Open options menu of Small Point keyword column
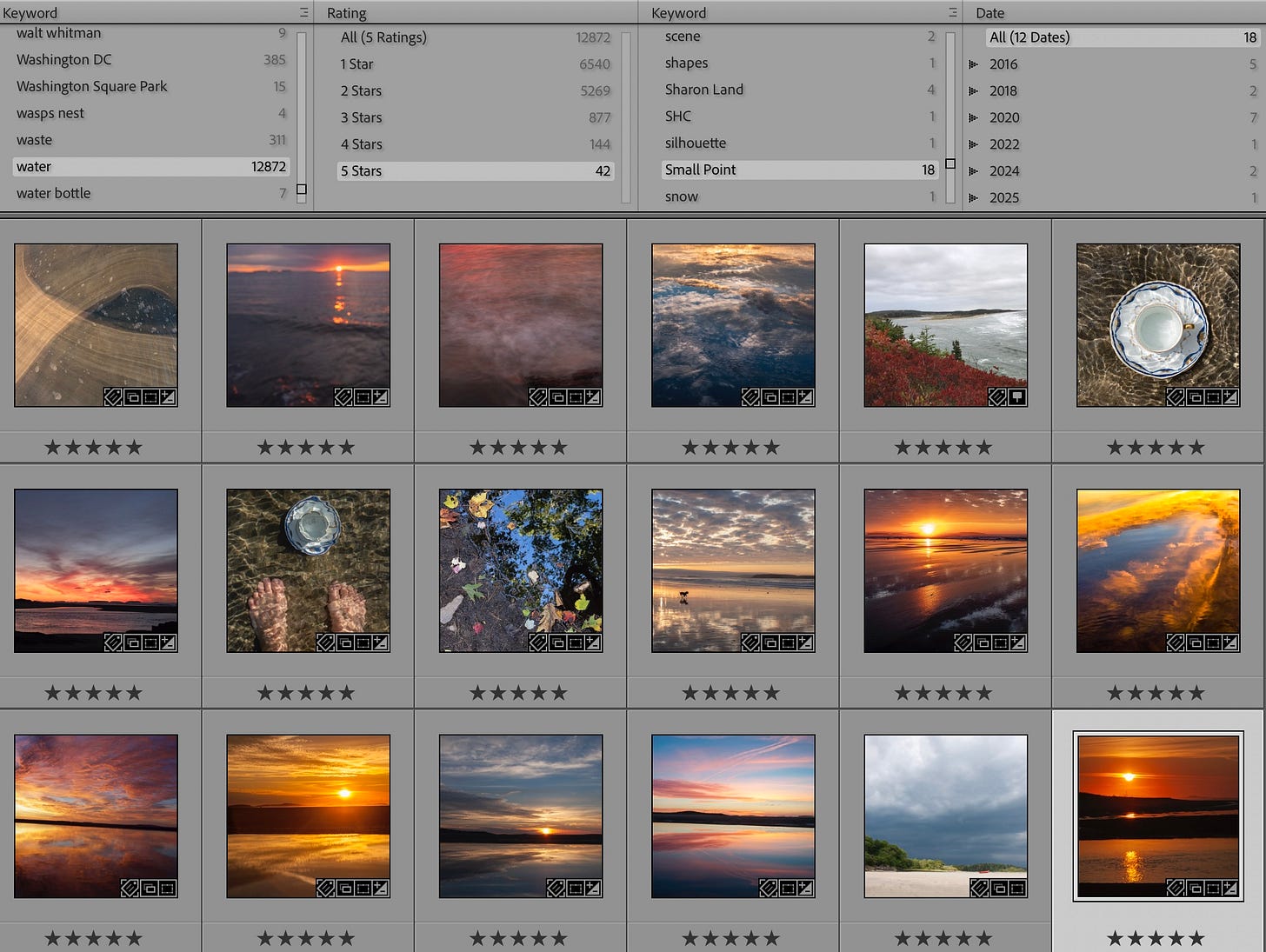The image size is (1266, 952). pos(953,13)
